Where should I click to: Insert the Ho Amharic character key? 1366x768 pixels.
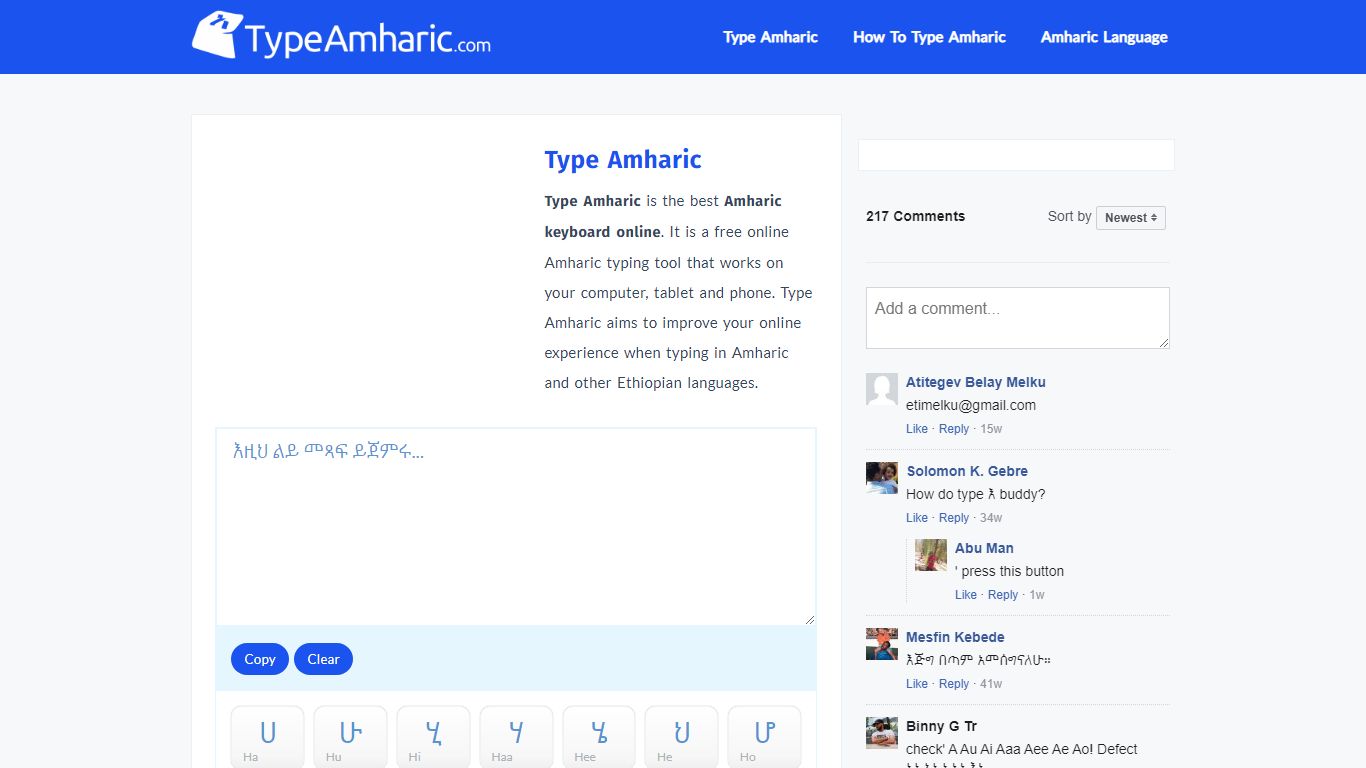click(764, 737)
